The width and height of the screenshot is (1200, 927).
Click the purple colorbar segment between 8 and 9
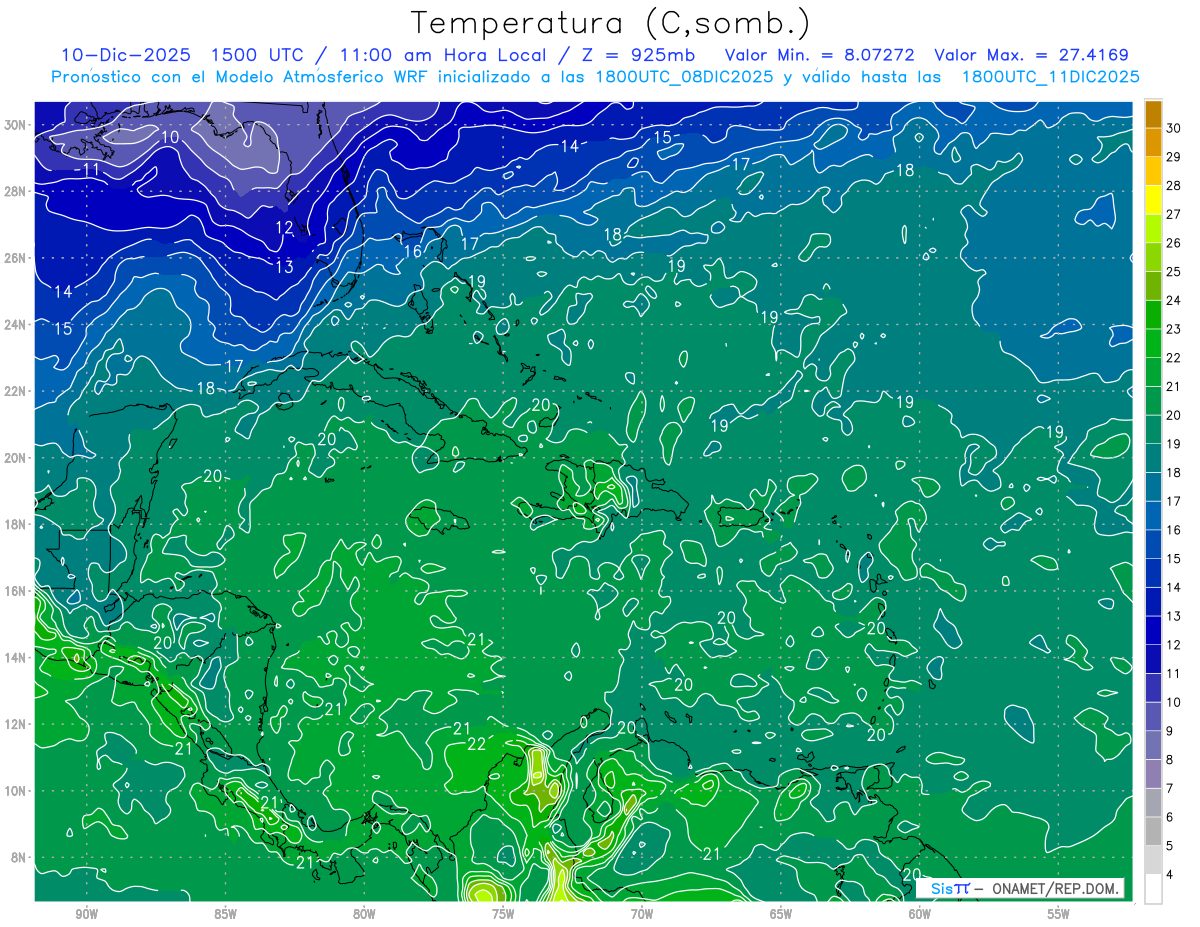[x=1153, y=746]
